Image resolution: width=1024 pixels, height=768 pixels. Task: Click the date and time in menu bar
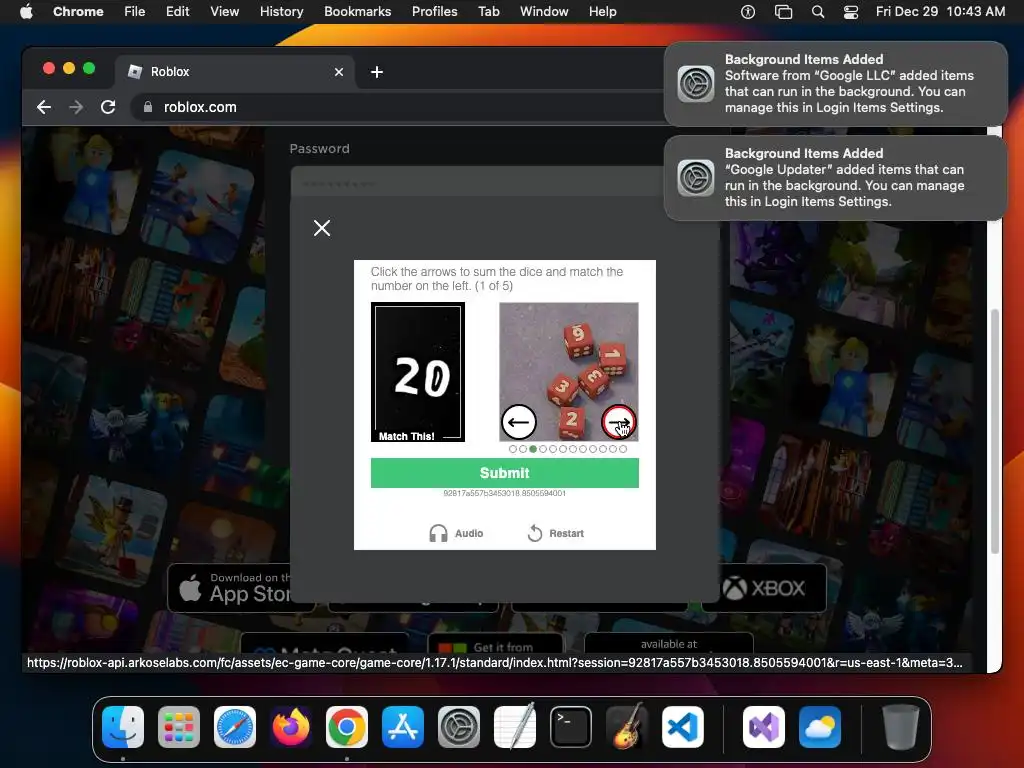[940, 11]
